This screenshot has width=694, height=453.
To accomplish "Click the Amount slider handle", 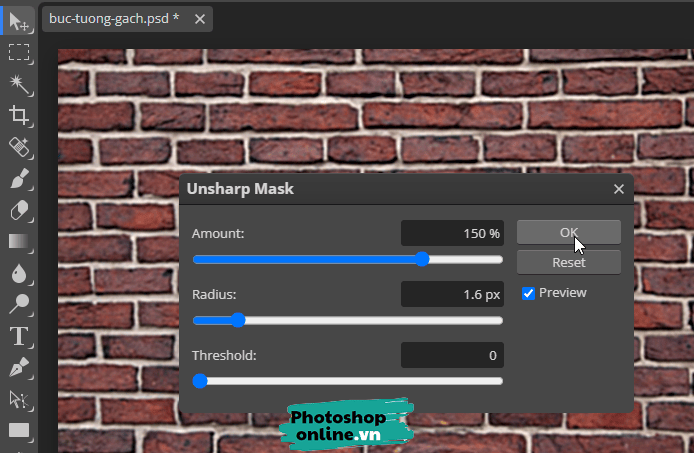I will coord(422,259).
